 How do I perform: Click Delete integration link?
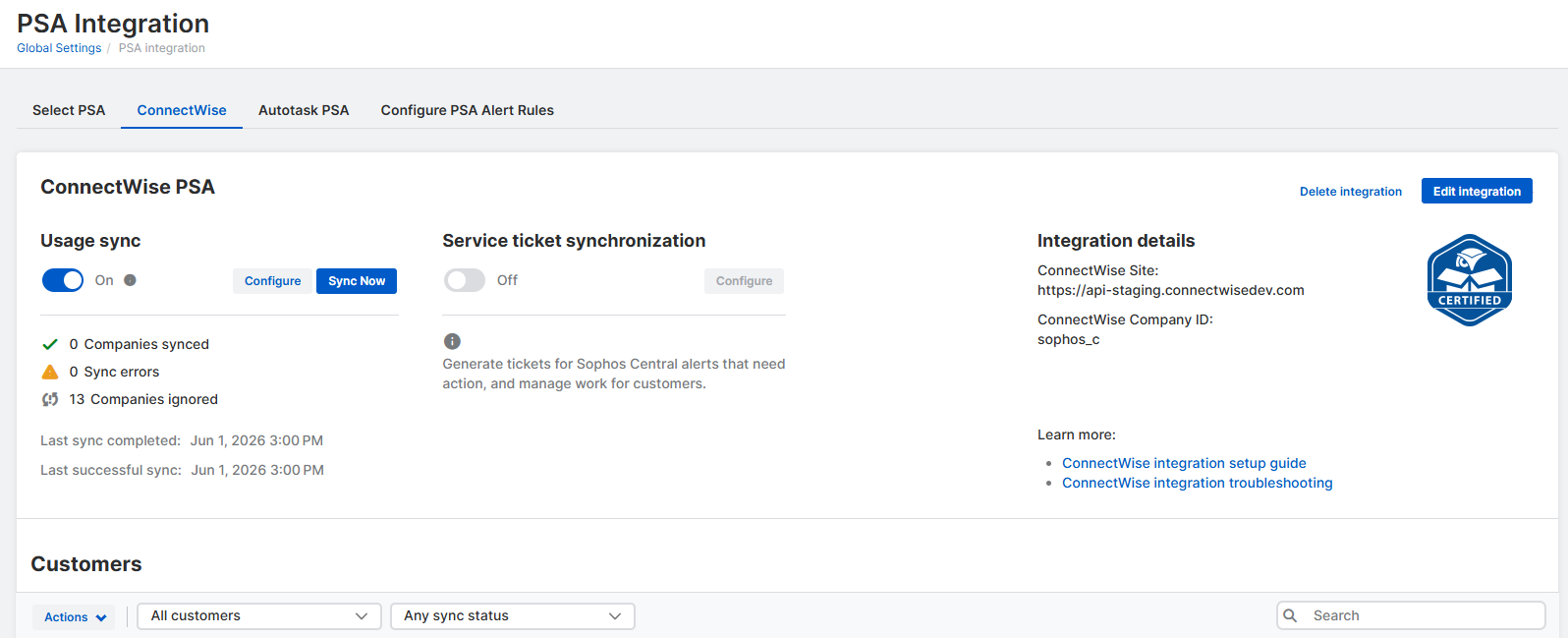tap(1351, 192)
